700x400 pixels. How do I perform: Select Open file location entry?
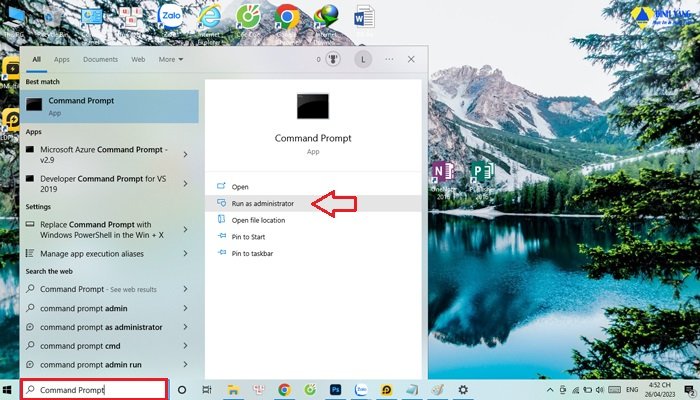pyautogui.click(x=258, y=220)
